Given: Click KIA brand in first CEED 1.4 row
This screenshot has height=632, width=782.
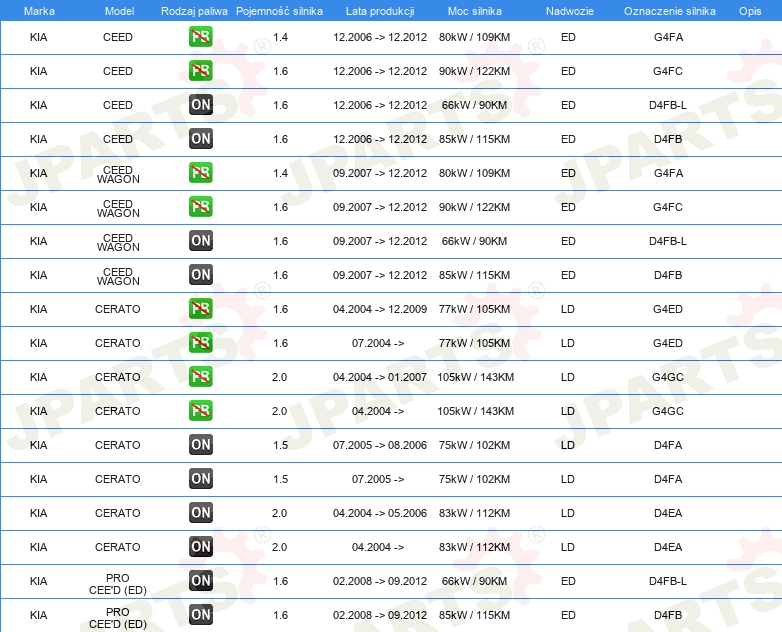Looking at the screenshot, I should coord(38,37).
